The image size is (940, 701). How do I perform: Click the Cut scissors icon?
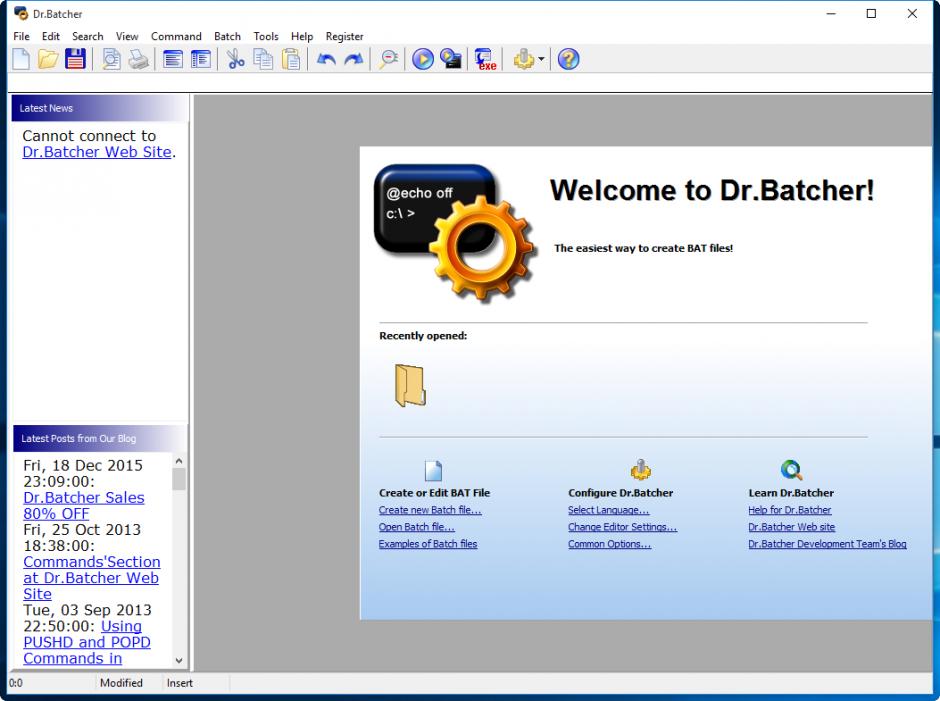236,59
